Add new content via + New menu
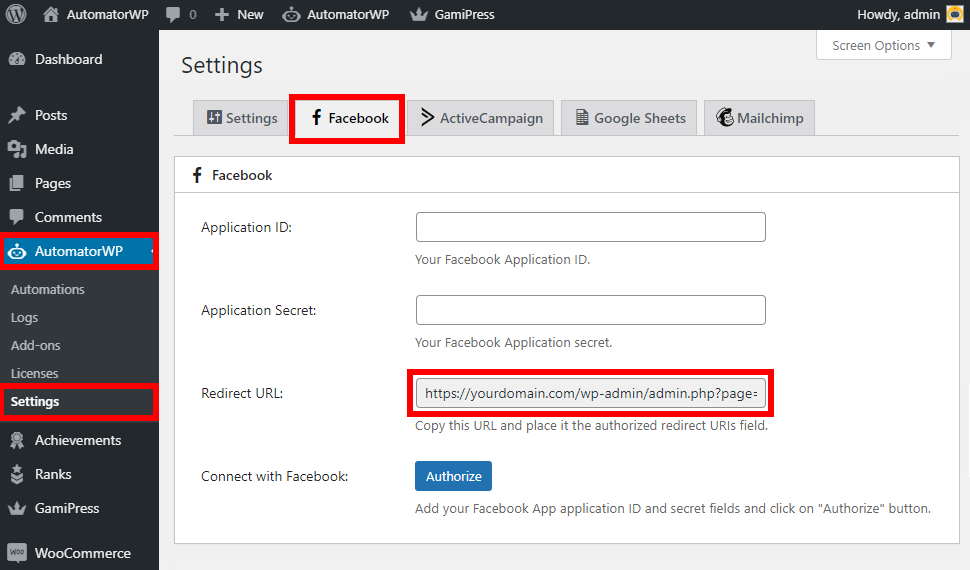This screenshot has height=570, width=970. (x=239, y=15)
